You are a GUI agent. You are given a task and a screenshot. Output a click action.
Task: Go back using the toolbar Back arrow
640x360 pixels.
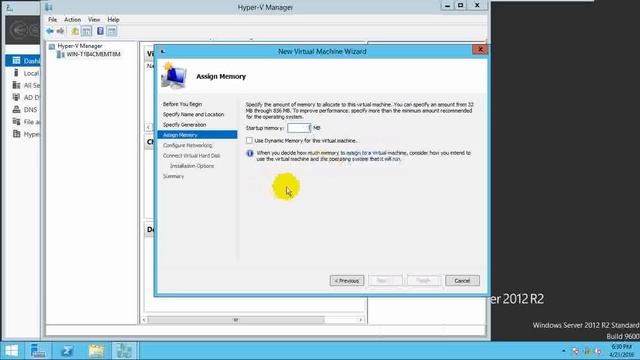coord(50,31)
